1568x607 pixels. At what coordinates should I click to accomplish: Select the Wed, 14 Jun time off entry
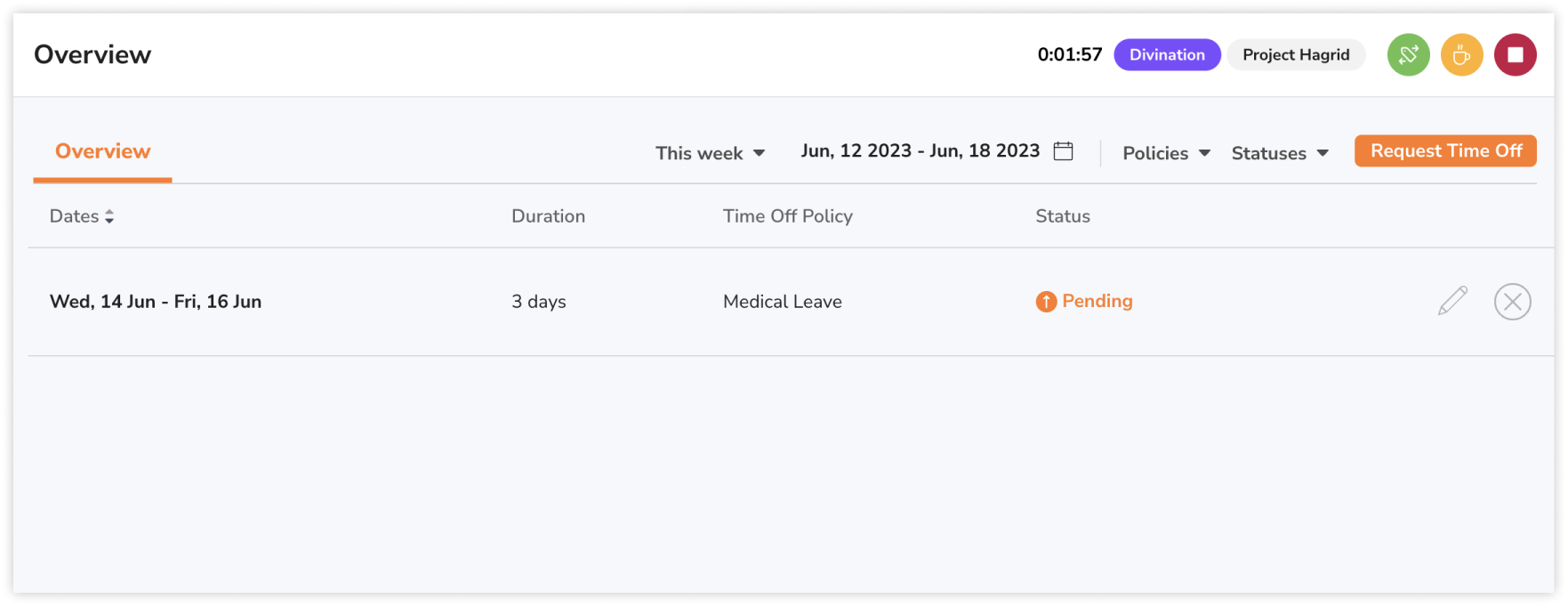point(157,301)
